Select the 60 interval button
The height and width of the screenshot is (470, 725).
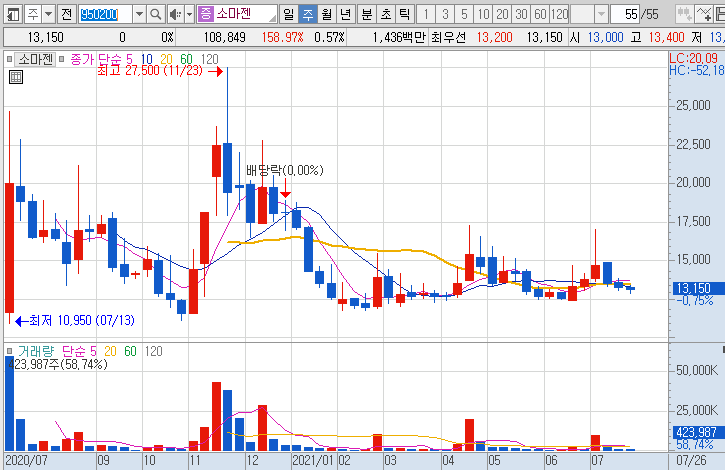pyautogui.click(x=540, y=14)
